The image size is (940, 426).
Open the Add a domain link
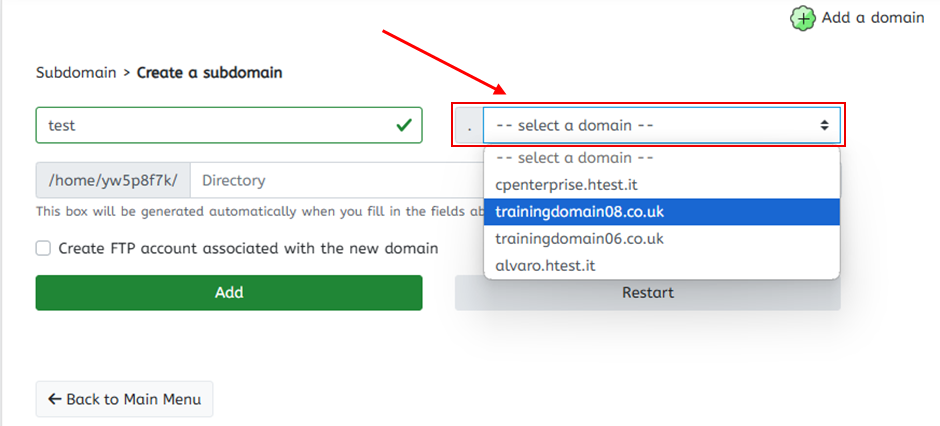873,18
